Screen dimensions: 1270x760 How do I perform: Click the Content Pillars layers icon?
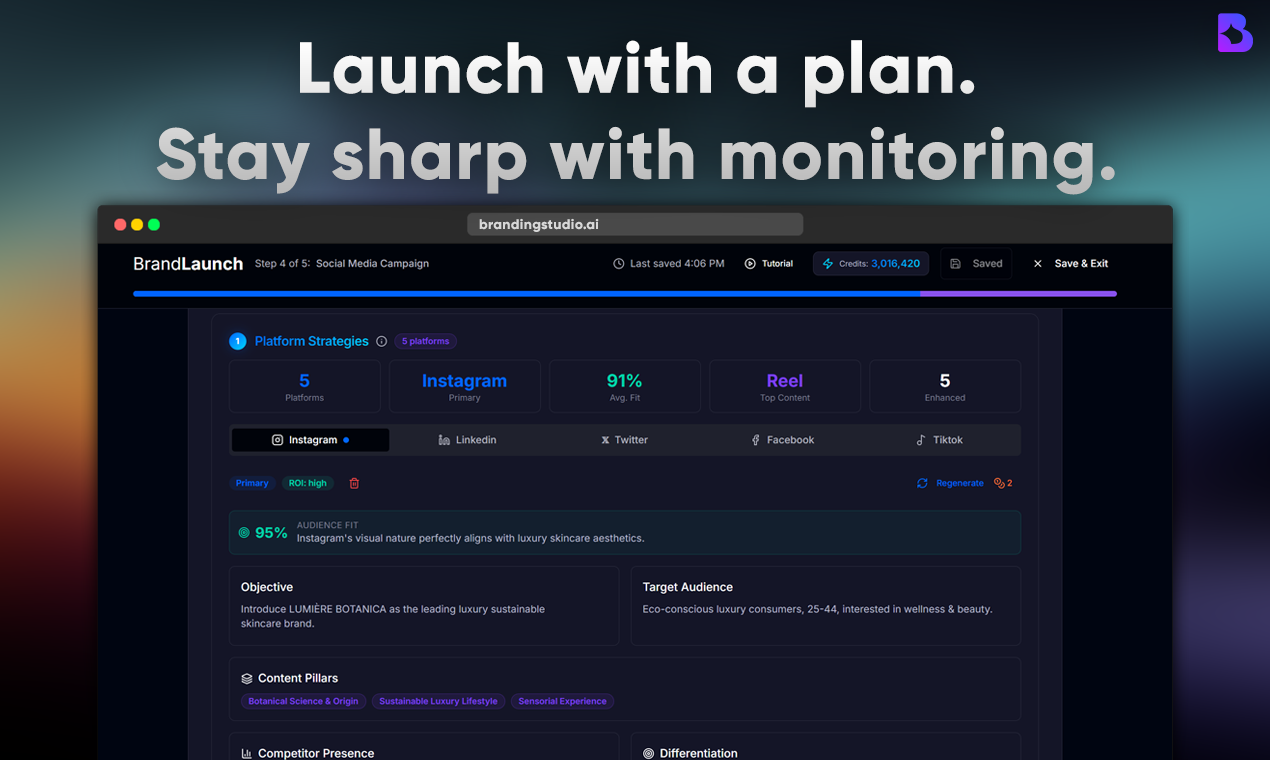(x=247, y=678)
